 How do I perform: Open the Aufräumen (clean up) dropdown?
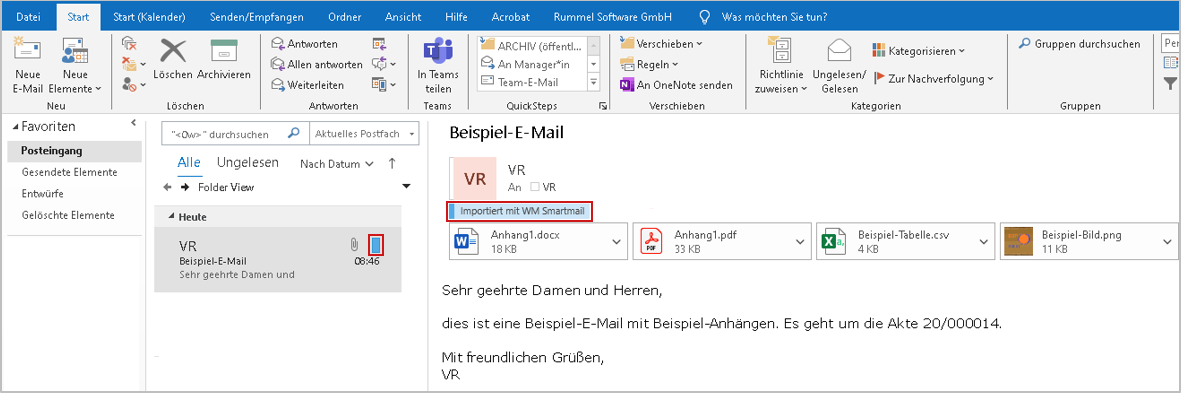[x=133, y=65]
